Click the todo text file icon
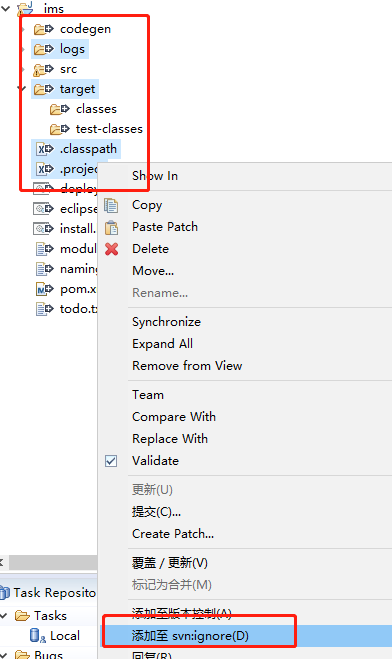The height and width of the screenshot is (659, 392). [45, 309]
